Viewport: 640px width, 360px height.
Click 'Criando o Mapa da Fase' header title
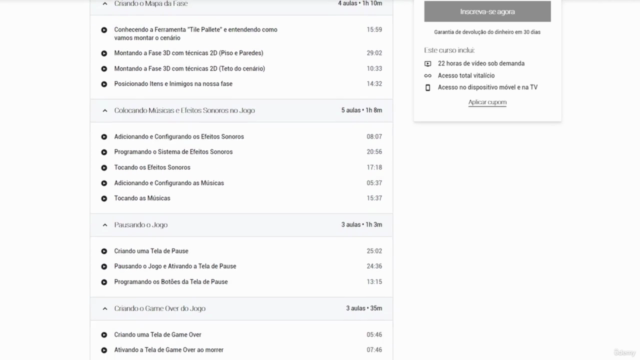(x=151, y=4)
